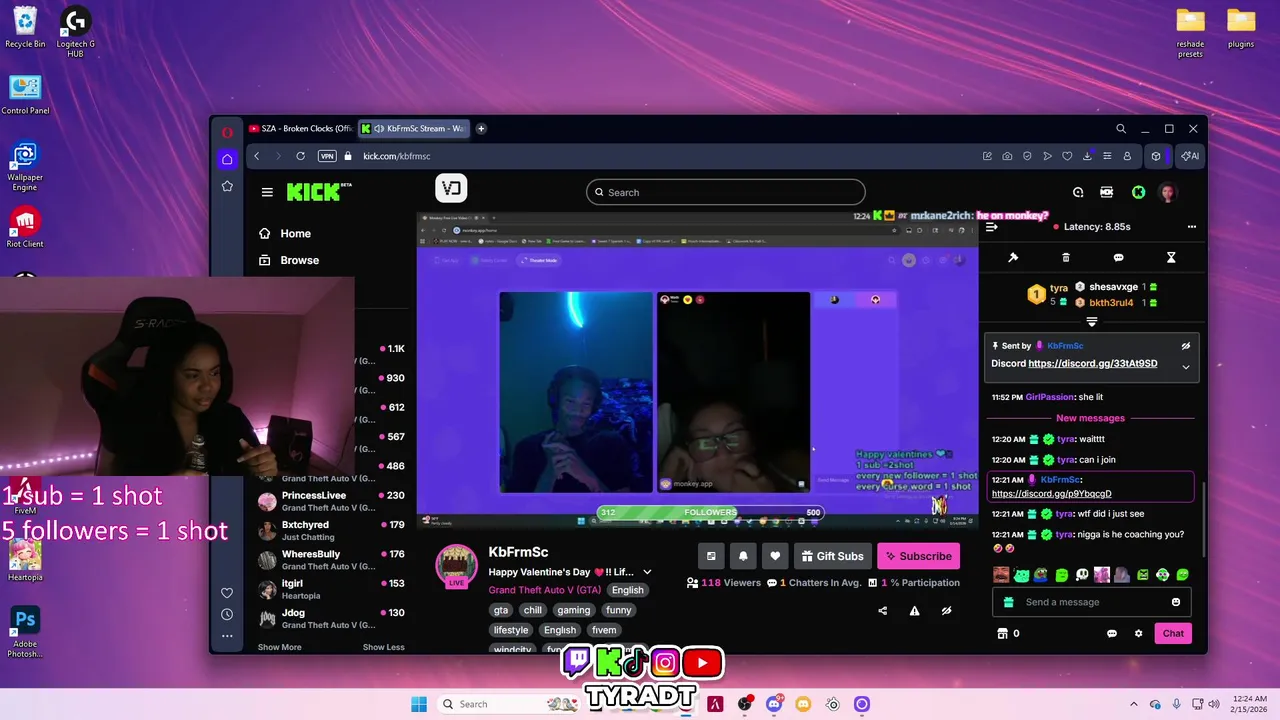The image size is (1280, 720).
Task: Open the hourglass slow mode icon
Action: pyautogui.click(x=1171, y=258)
